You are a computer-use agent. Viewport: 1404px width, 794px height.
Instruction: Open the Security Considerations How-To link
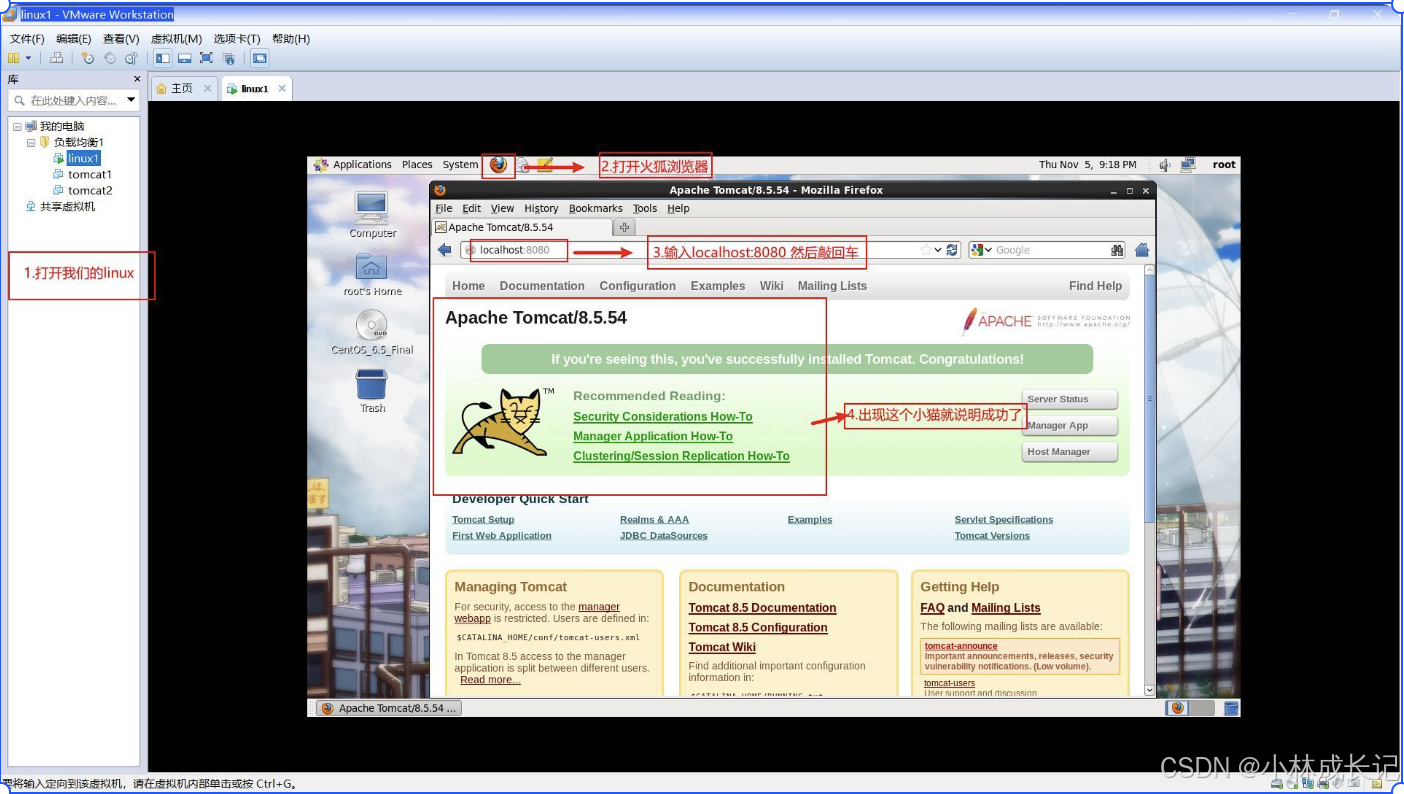pos(662,417)
